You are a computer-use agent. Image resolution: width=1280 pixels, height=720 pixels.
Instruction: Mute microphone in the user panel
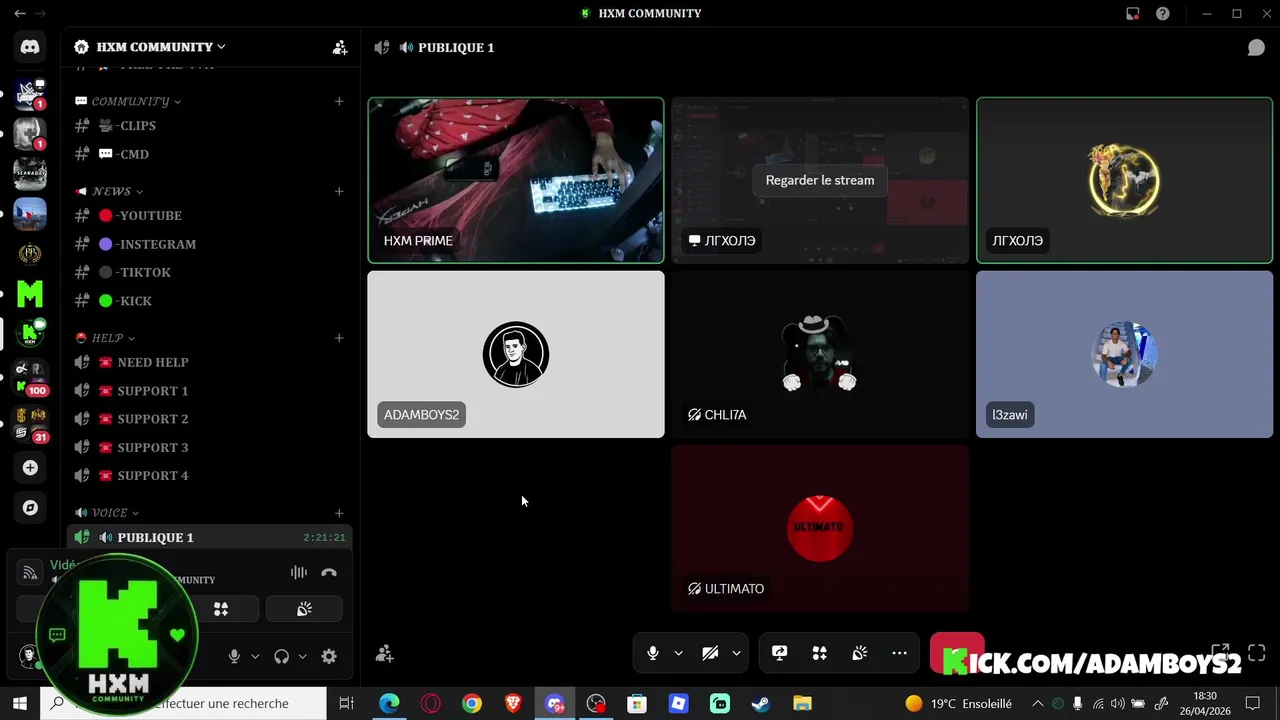[234, 656]
